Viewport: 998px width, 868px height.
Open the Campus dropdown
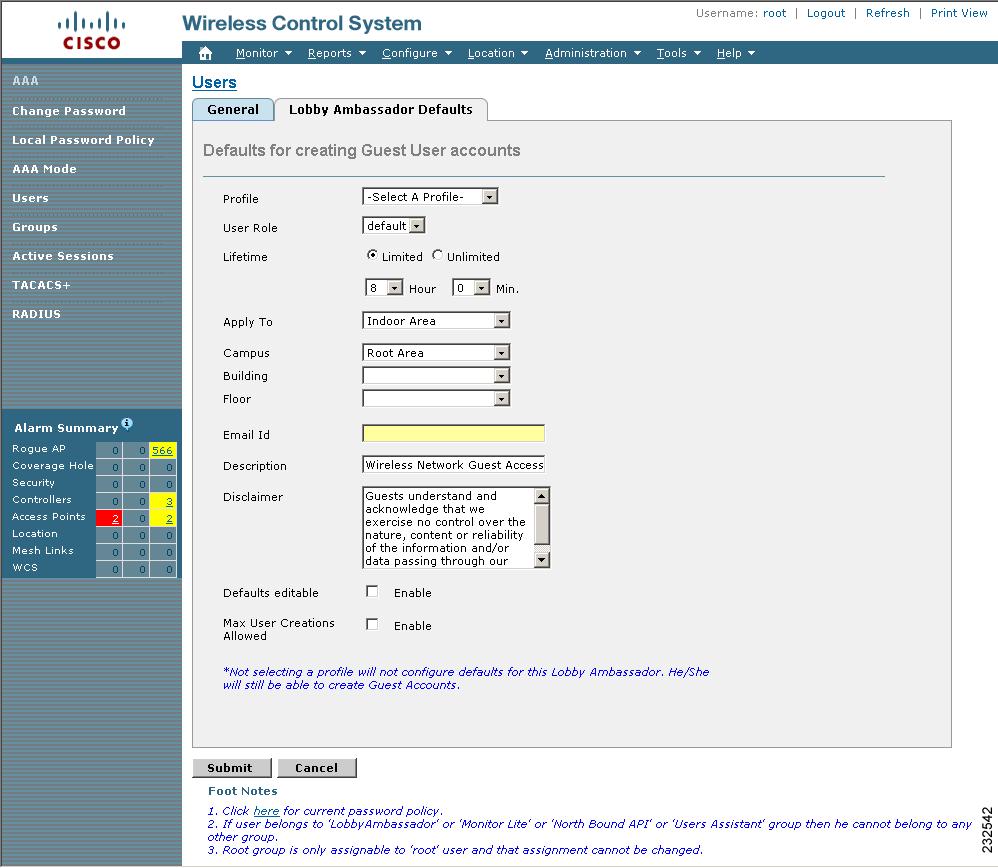(x=436, y=353)
